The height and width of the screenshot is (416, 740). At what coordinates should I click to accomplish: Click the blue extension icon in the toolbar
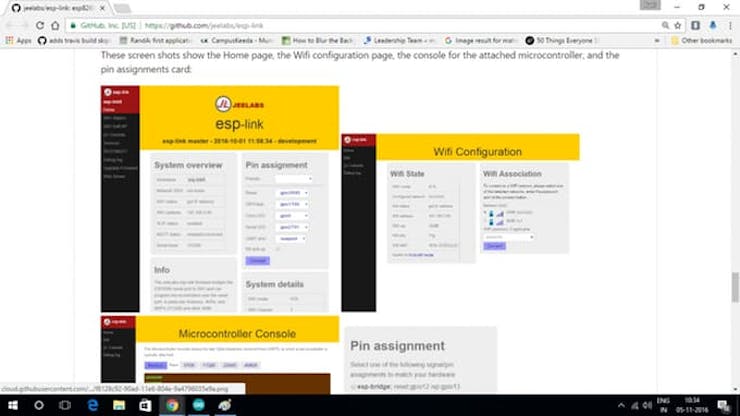coord(713,25)
